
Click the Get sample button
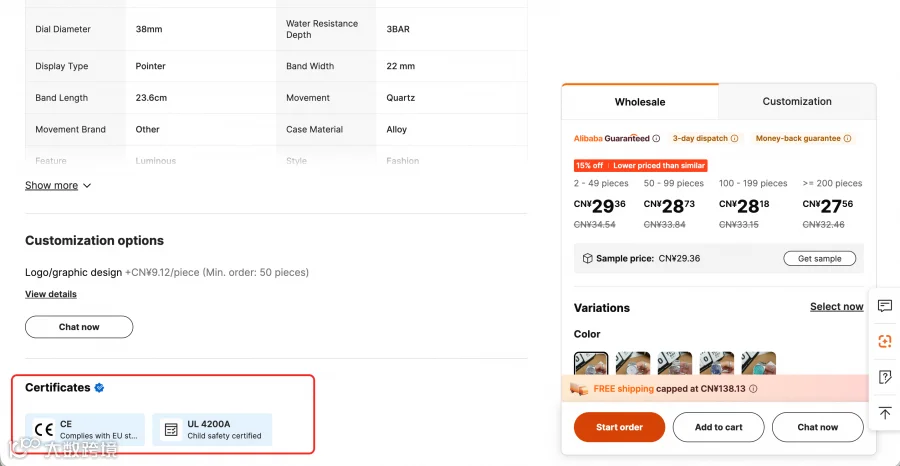click(819, 259)
